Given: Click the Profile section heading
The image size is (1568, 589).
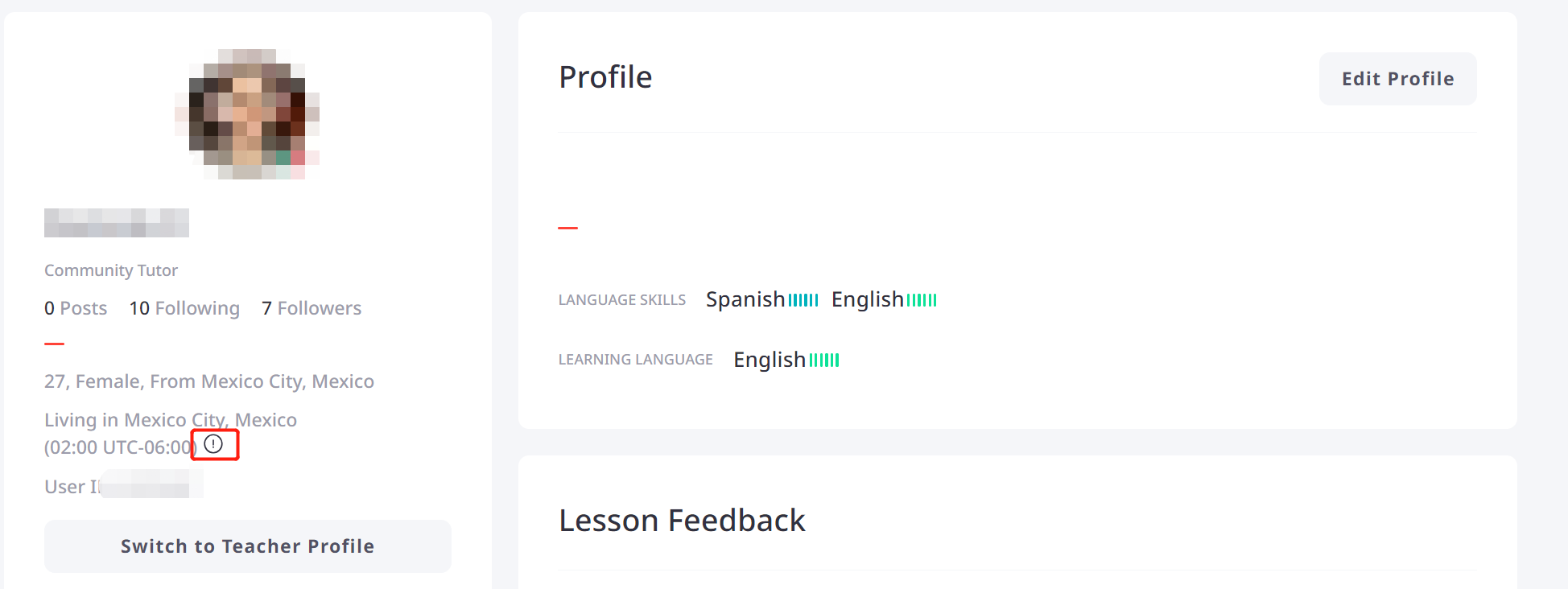Looking at the screenshot, I should coord(605,77).
